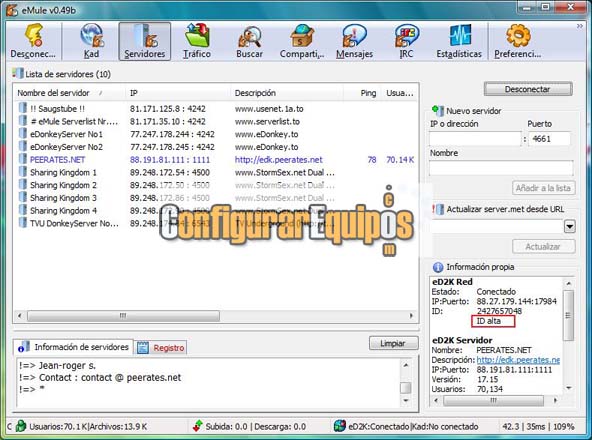The height and width of the screenshot is (440, 592).
Task: Click the Puerto field showing 4661
Action: 549,139
